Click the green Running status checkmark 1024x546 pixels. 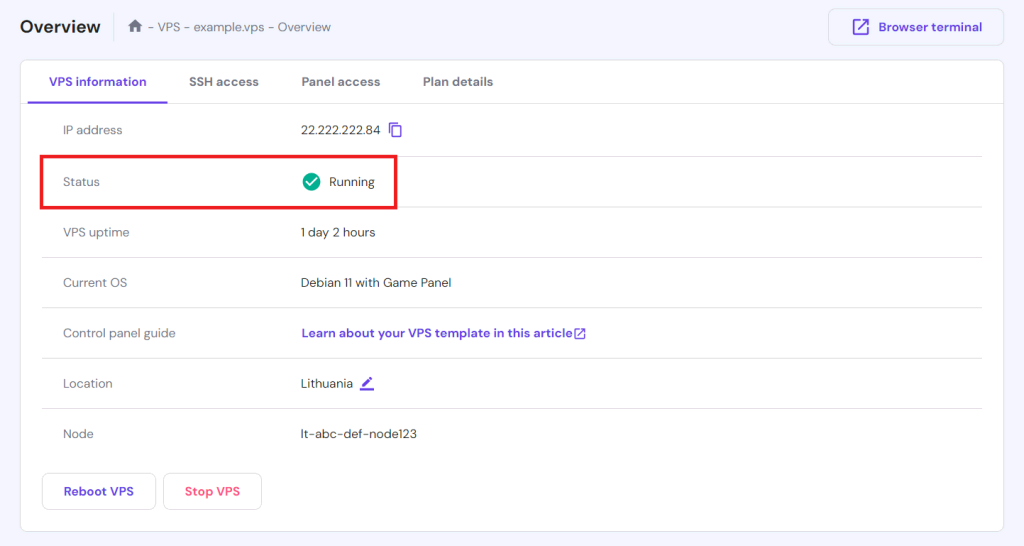[312, 182]
